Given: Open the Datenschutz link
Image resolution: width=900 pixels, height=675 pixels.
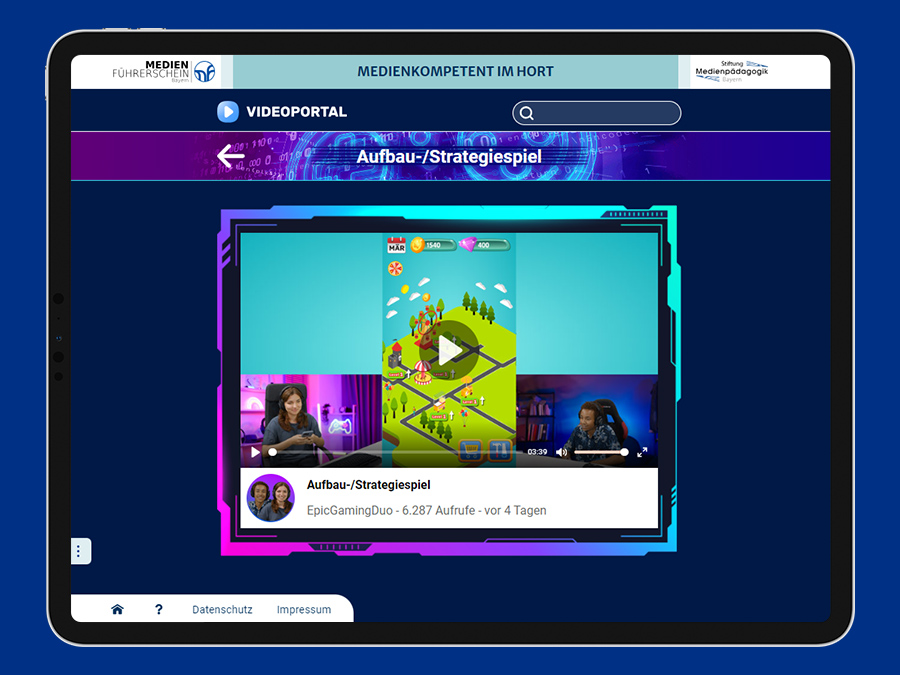Looking at the screenshot, I should pos(222,610).
